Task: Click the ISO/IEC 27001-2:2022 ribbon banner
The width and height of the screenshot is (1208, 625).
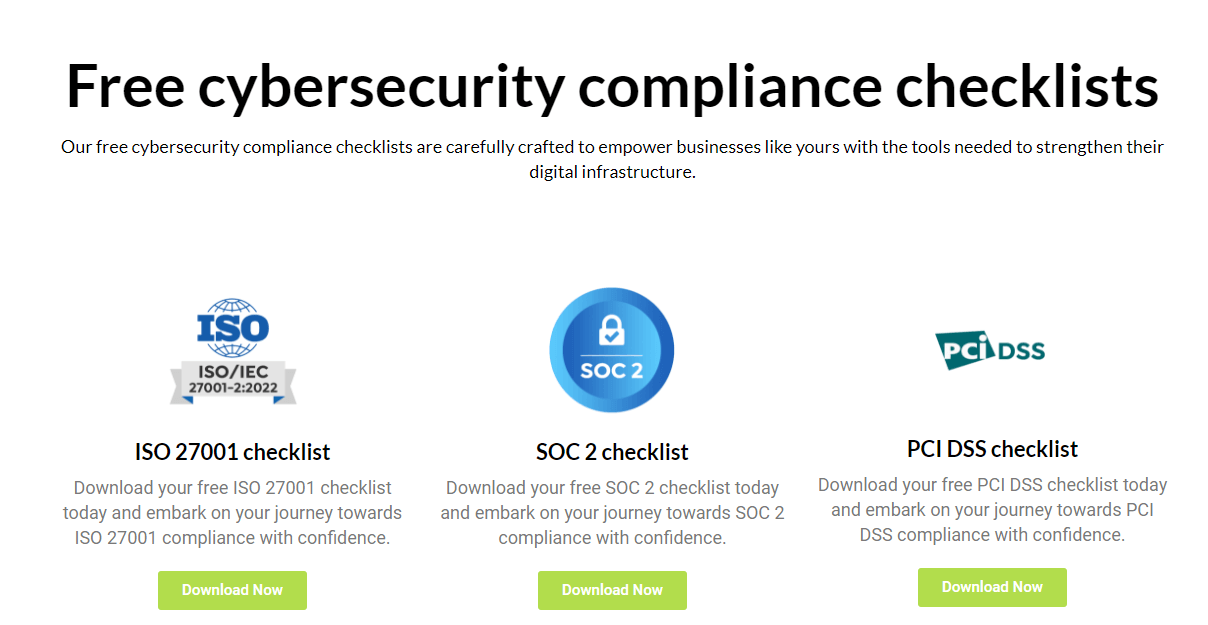Action: (x=232, y=383)
